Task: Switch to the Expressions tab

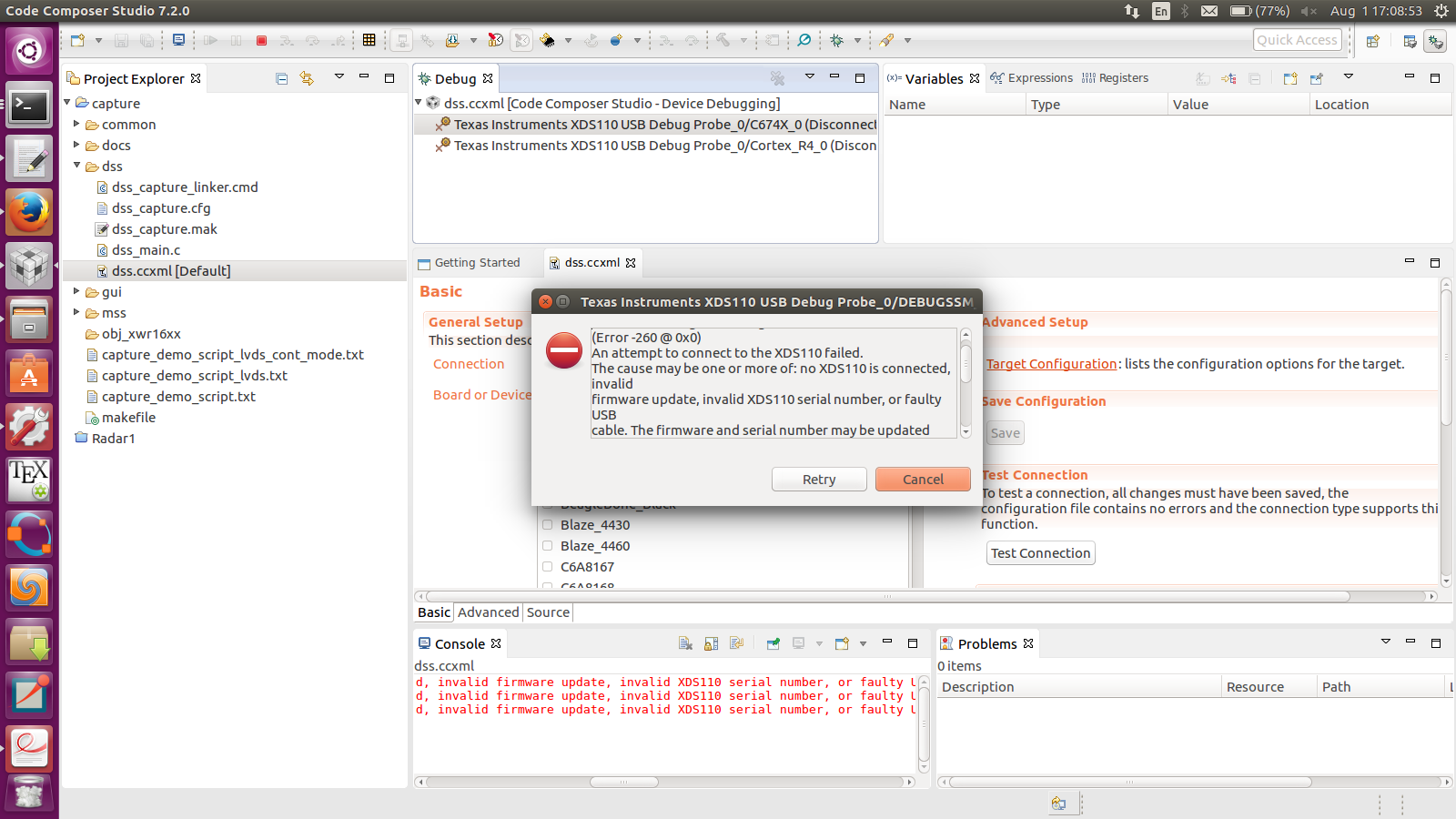Action: [1032, 78]
